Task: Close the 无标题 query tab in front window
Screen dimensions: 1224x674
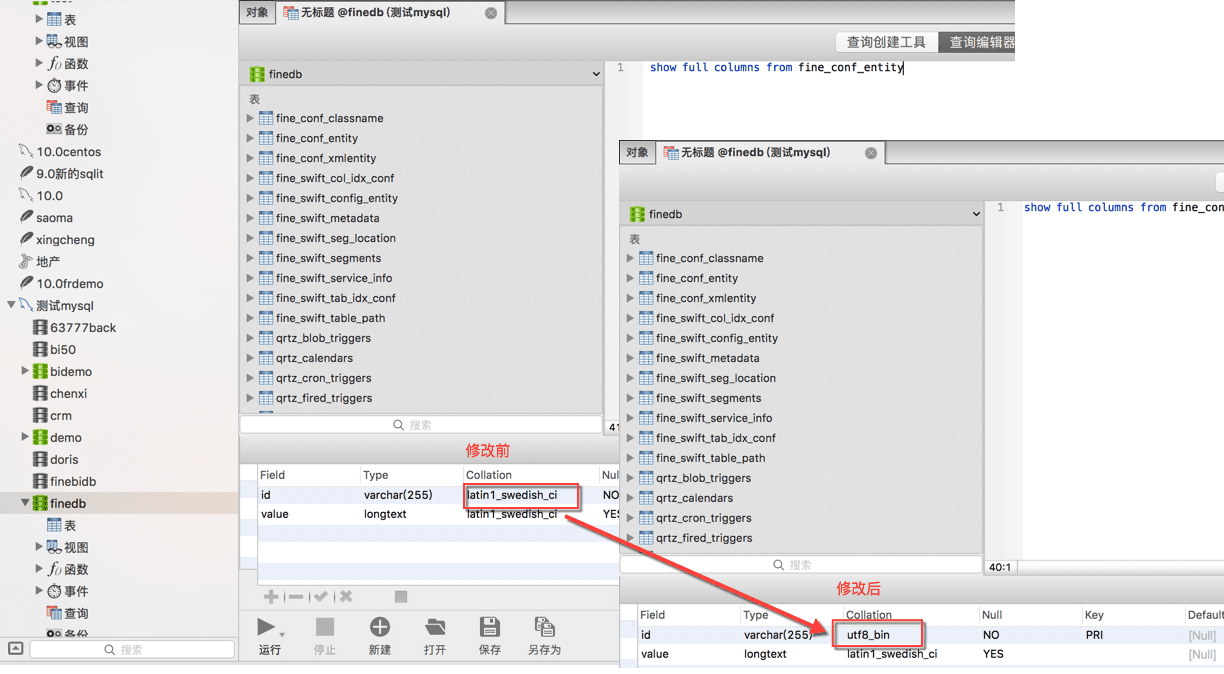Action: (871, 153)
